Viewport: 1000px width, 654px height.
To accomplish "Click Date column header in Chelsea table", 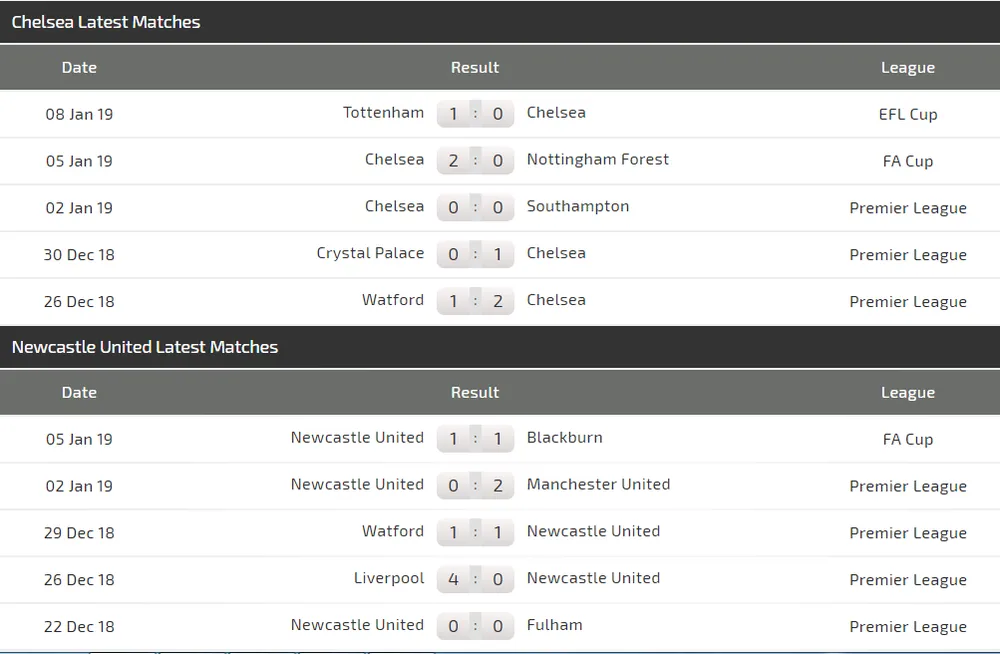I will (x=79, y=68).
